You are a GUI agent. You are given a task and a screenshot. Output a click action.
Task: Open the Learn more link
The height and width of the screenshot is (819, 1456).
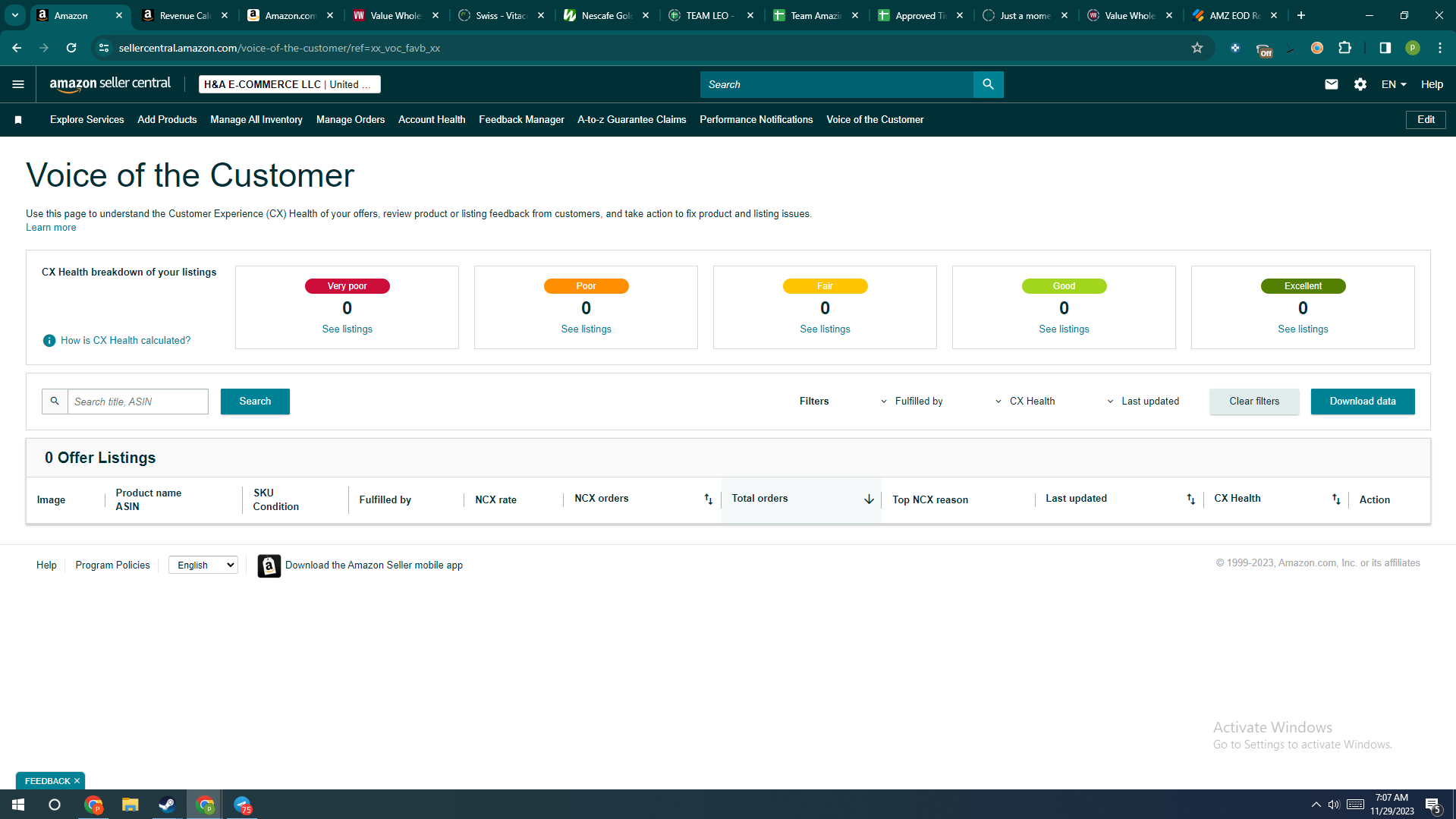point(51,228)
